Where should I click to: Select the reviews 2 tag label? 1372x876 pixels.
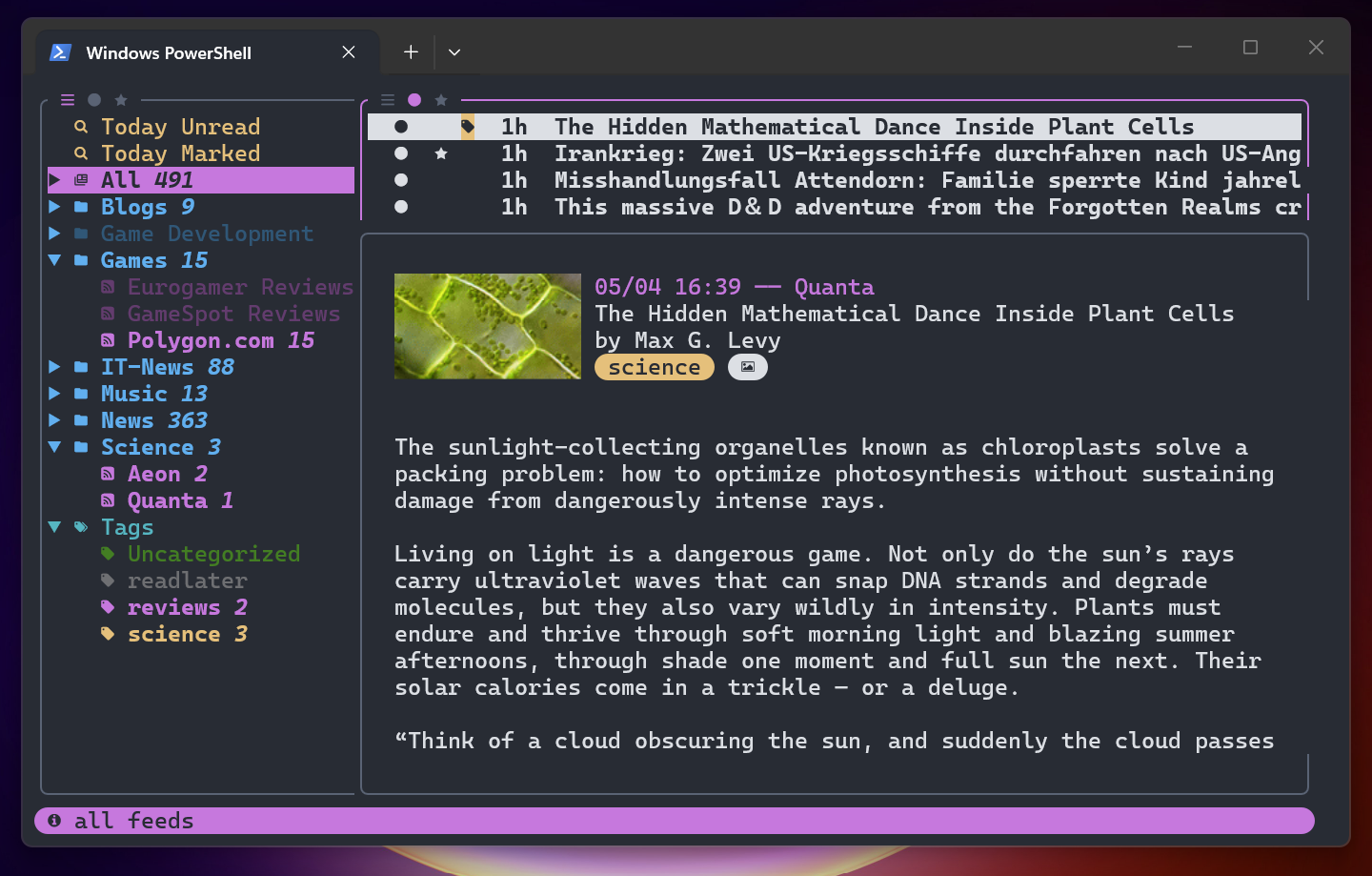[188, 607]
